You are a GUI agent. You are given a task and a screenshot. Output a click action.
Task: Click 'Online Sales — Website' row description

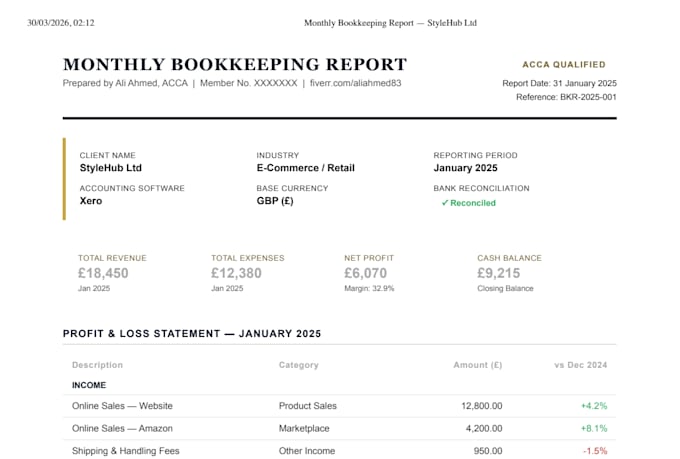[122, 406]
